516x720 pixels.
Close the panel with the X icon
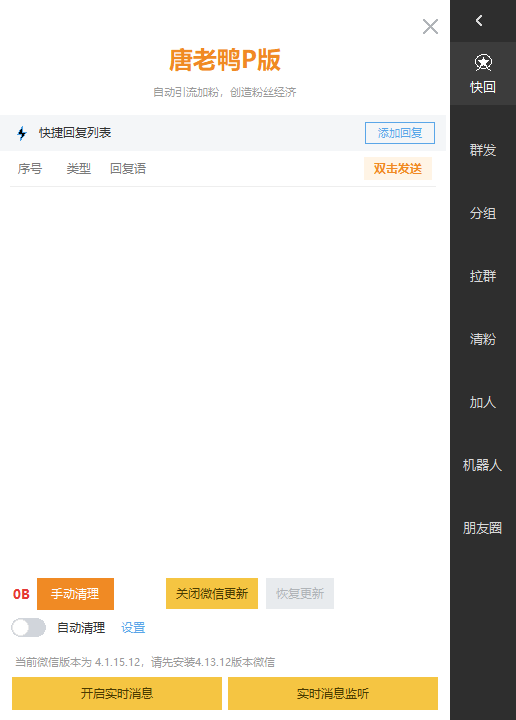click(x=430, y=27)
